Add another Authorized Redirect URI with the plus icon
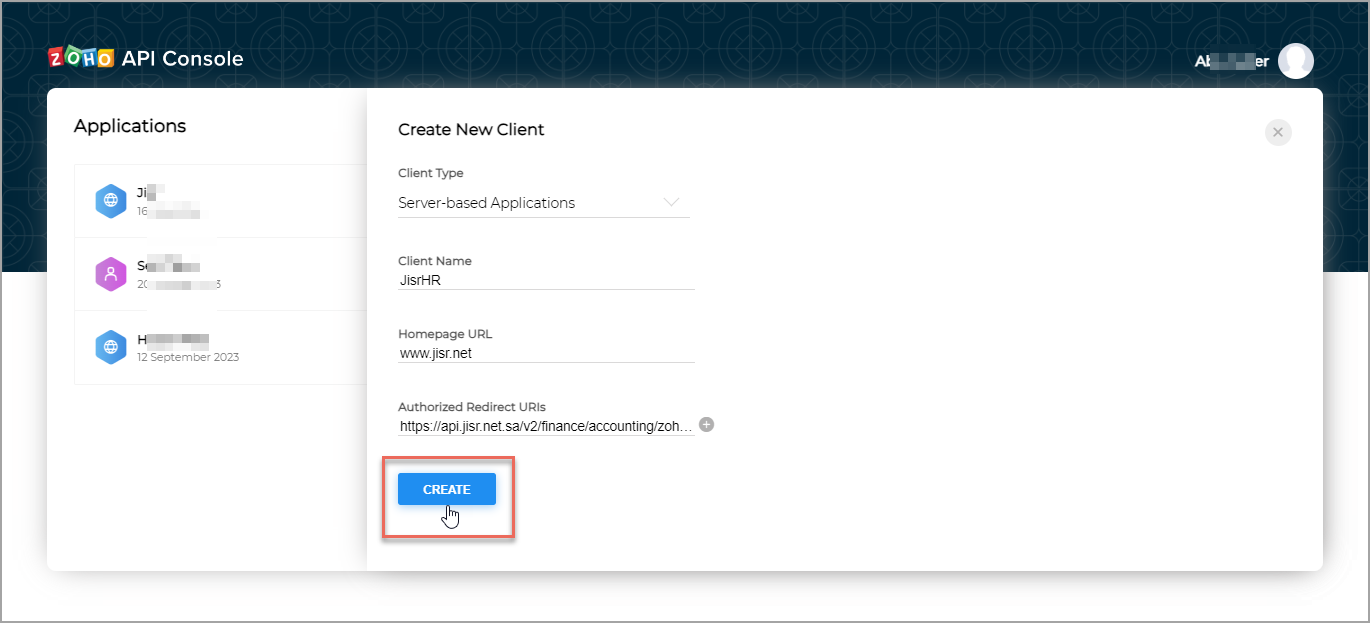Viewport: 1370px width, 623px height. (706, 425)
